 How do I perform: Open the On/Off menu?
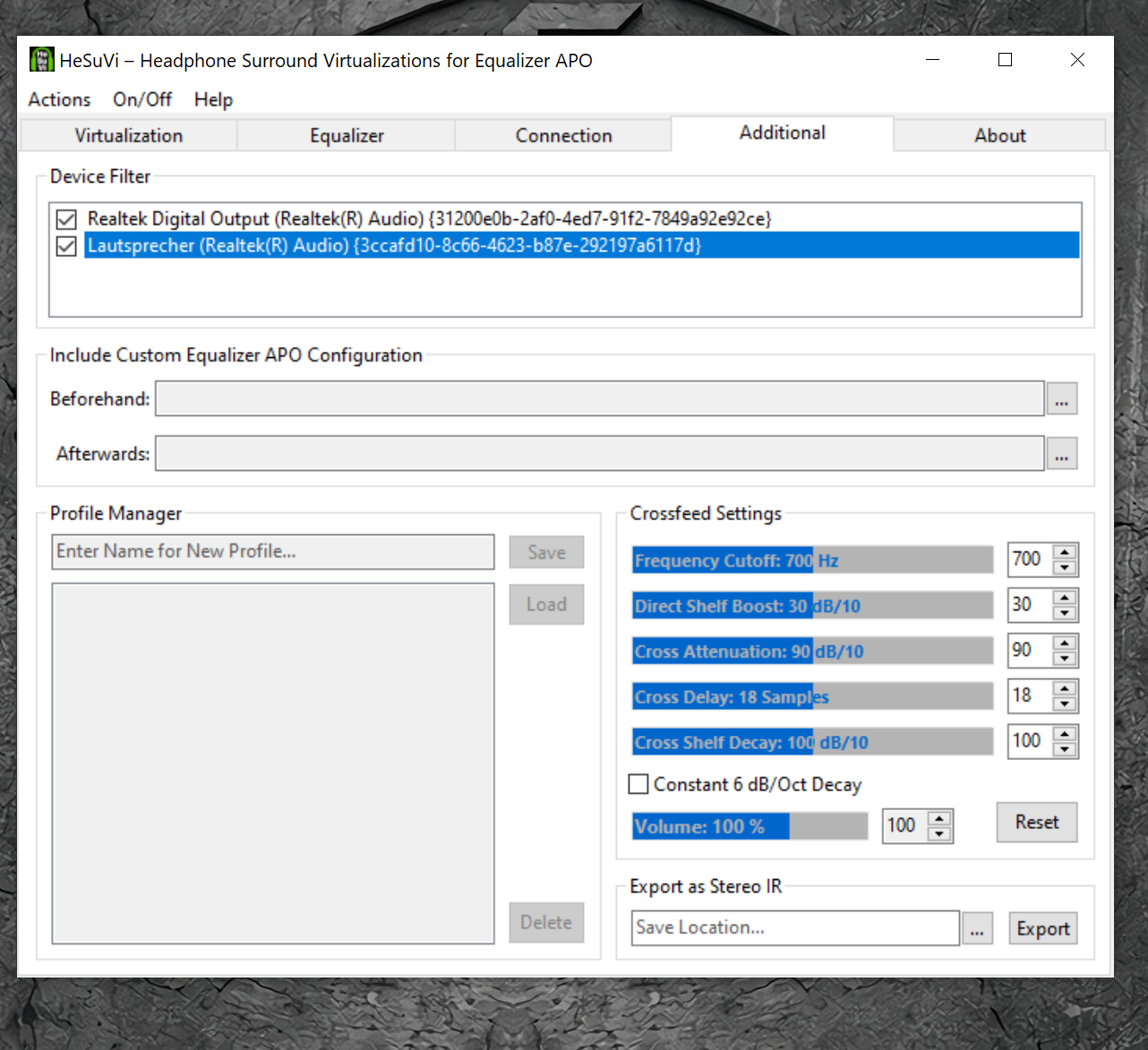pyautogui.click(x=142, y=99)
